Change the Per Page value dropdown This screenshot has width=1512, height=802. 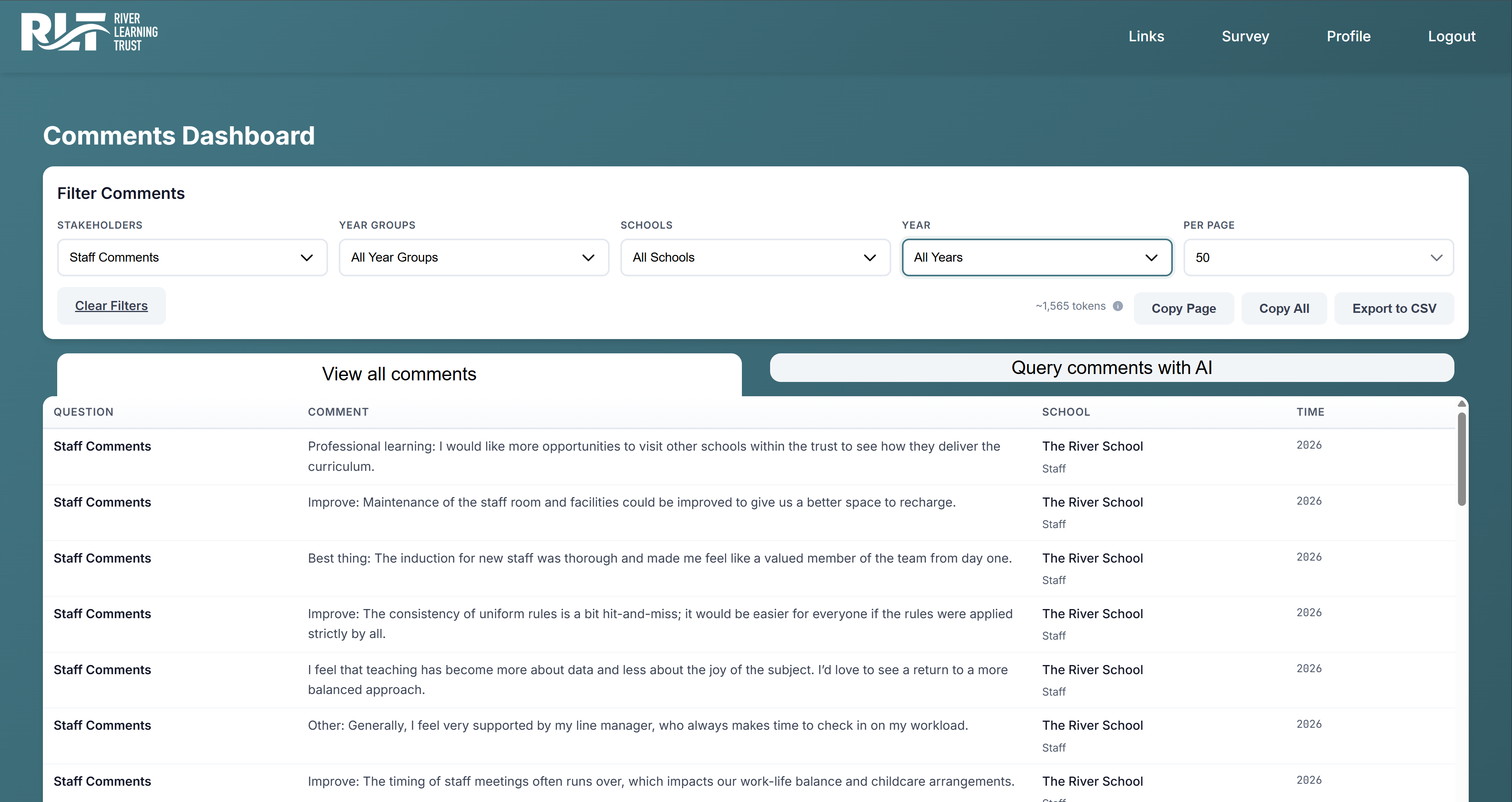pos(1318,258)
